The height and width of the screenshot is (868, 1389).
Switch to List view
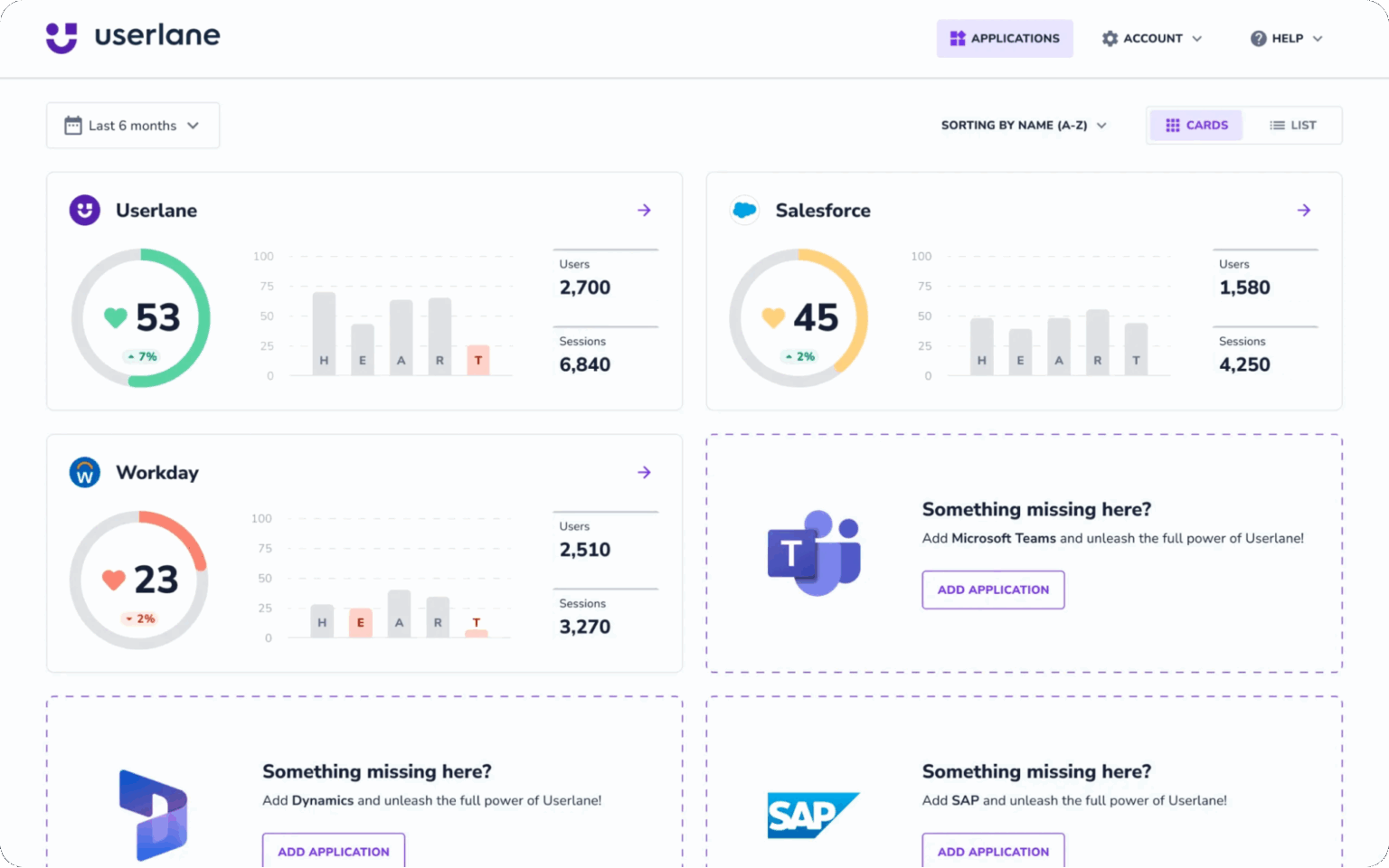coord(1292,125)
